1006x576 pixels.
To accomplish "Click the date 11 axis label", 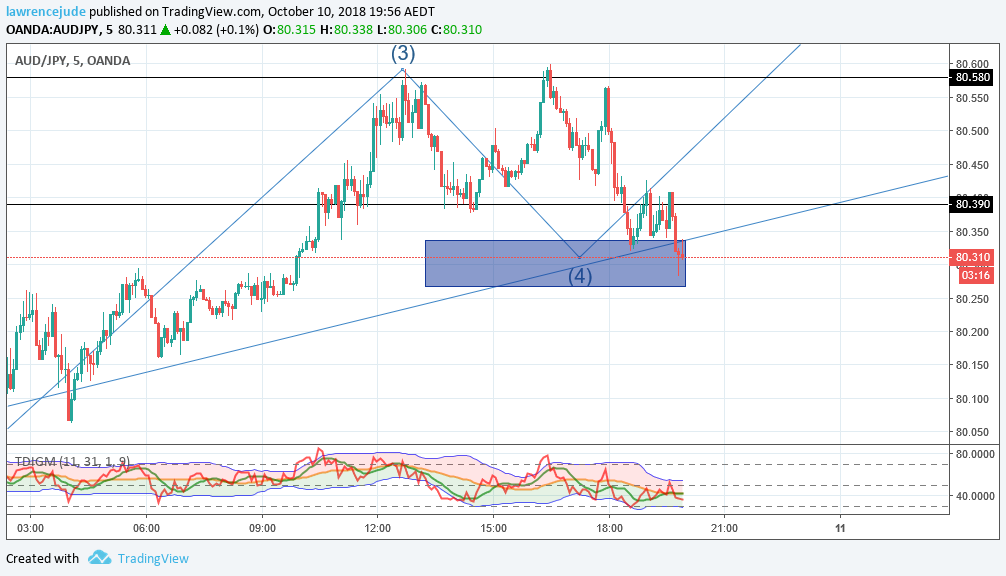I will tap(840, 529).
